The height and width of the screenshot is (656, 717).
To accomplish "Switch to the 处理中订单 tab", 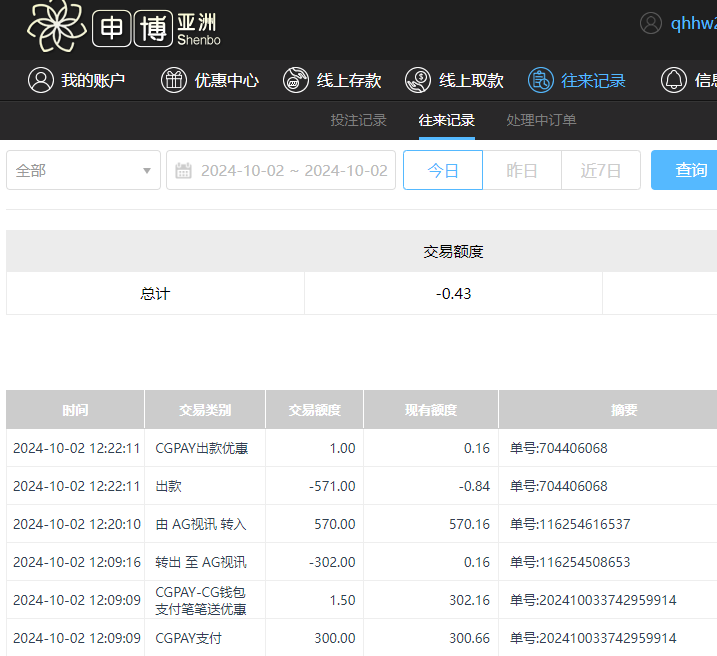I will tap(541, 120).
